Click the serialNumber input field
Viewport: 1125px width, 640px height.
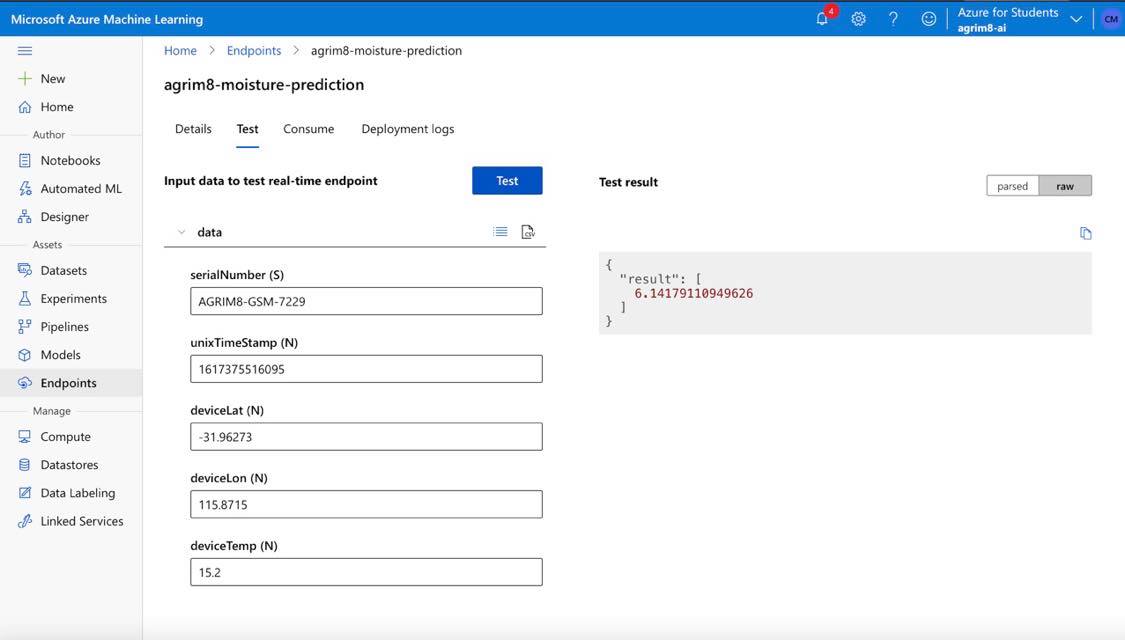[x=366, y=301]
